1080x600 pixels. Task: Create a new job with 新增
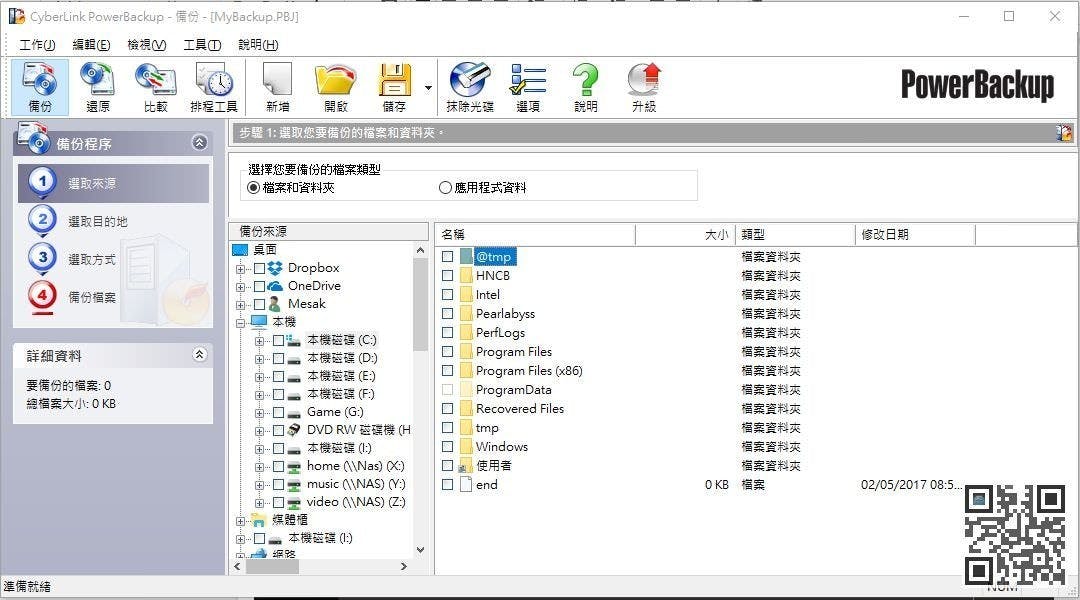tap(278, 87)
